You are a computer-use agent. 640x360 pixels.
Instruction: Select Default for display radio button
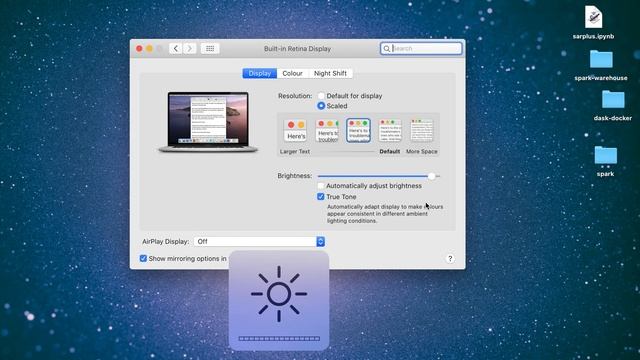pos(321,96)
